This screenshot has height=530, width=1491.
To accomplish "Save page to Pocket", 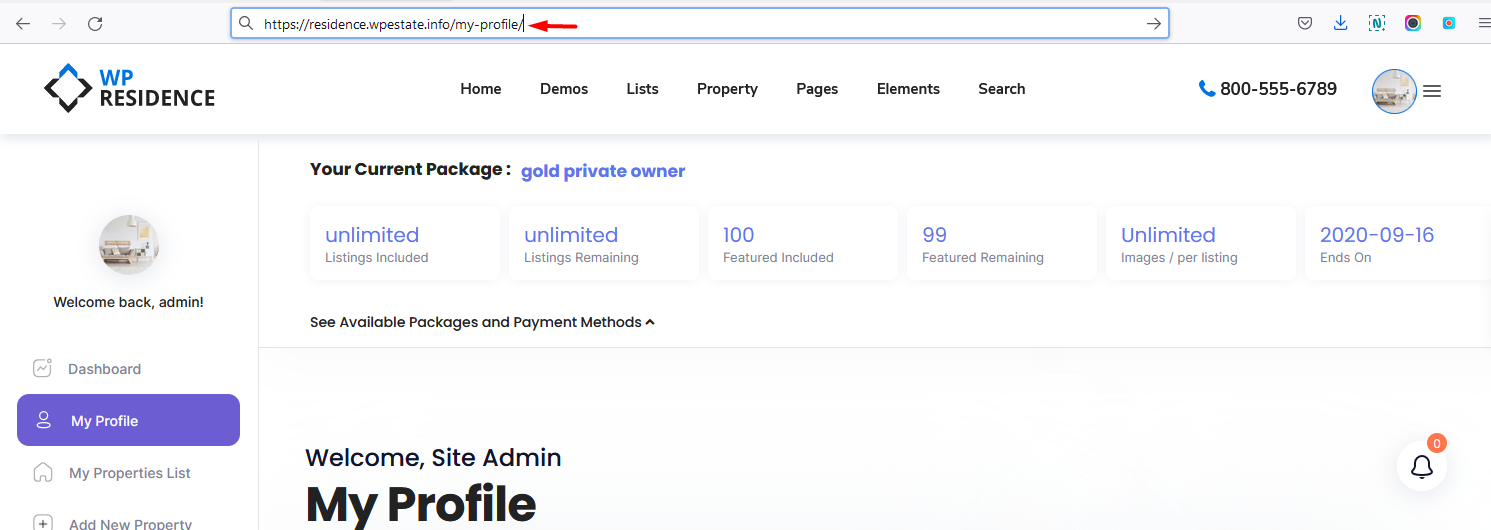I will [x=1305, y=24].
